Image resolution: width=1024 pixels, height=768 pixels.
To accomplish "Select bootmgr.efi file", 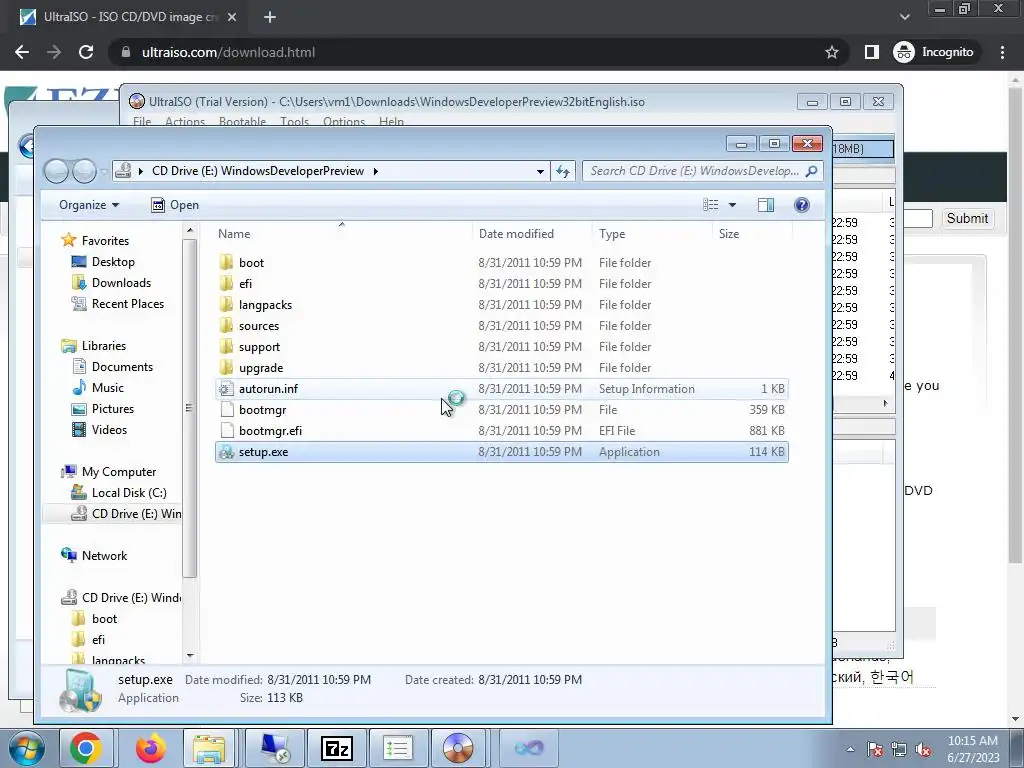I will coord(502,430).
